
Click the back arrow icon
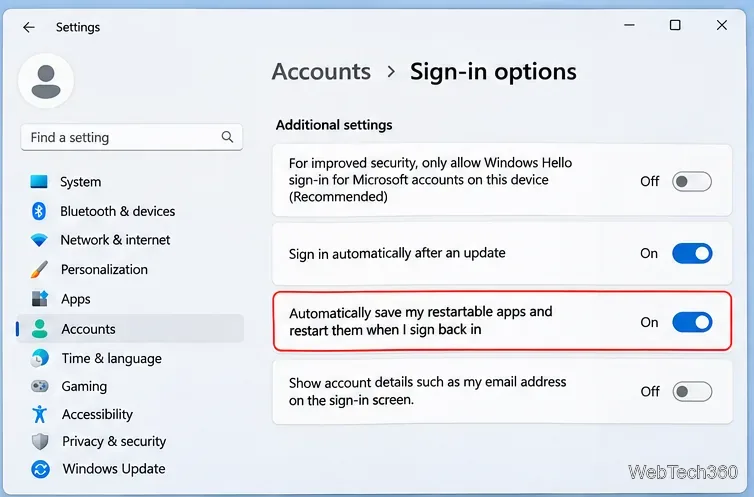click(x=29, y=27)
